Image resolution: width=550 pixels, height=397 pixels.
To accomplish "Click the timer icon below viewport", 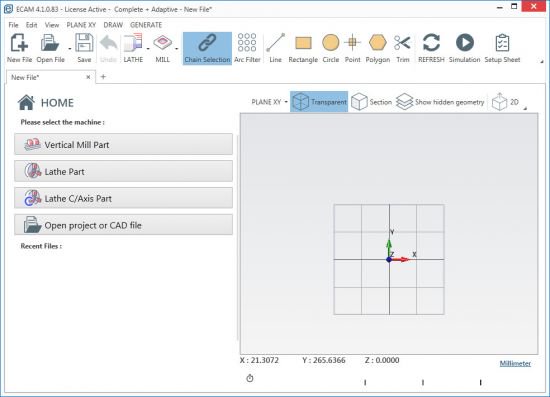I will 250,378.
